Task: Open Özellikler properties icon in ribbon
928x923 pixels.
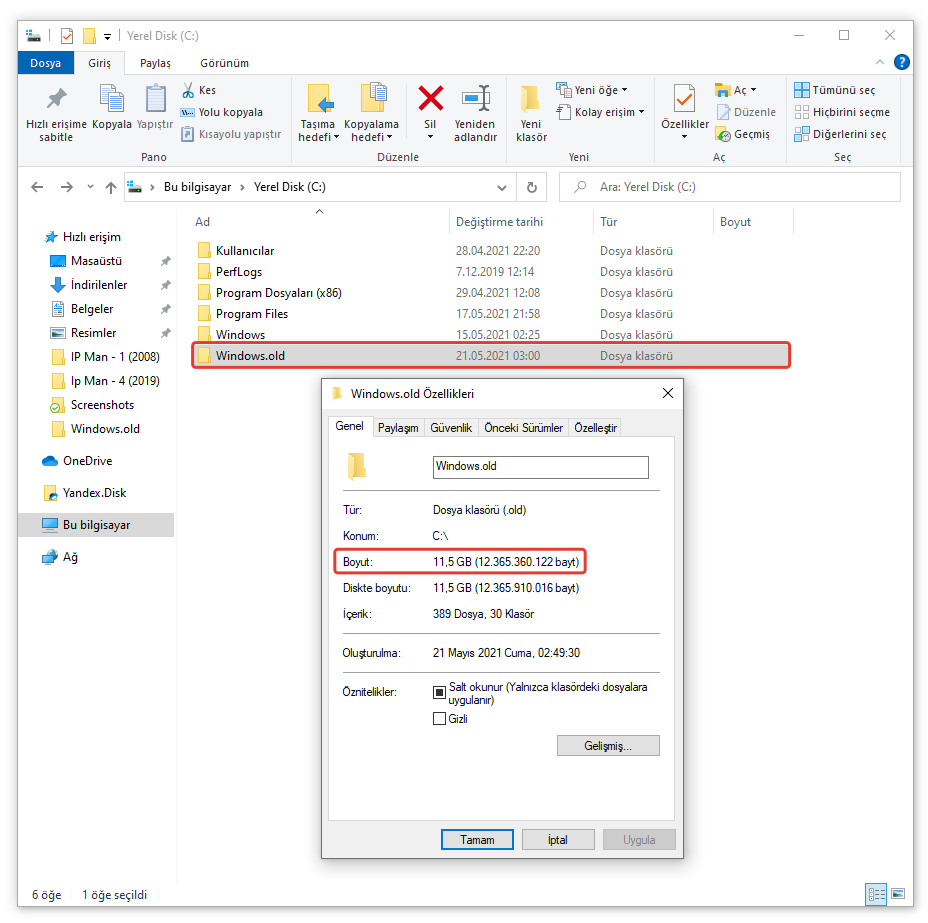Action: [685, 100]
